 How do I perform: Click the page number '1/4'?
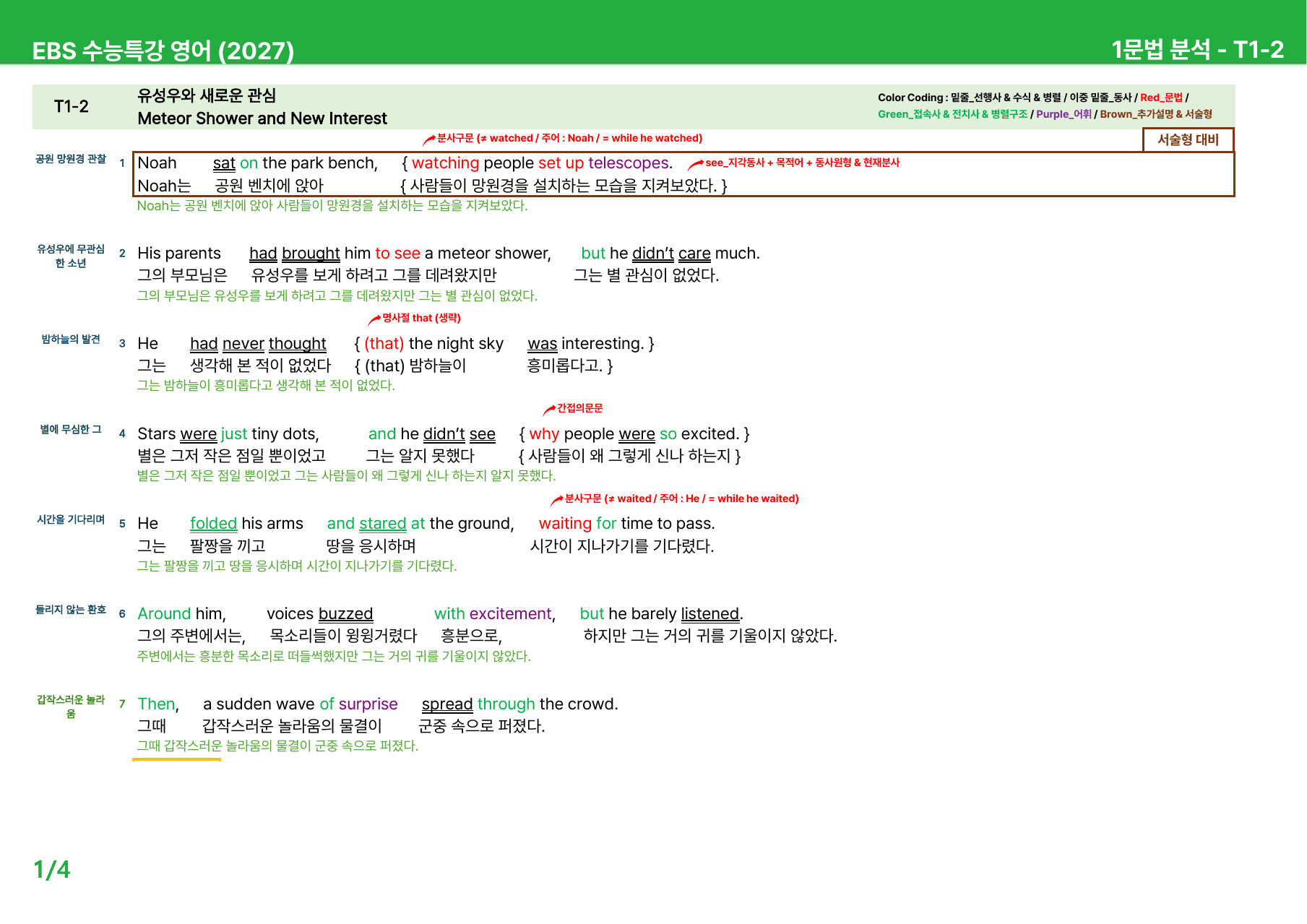point(52,869)
